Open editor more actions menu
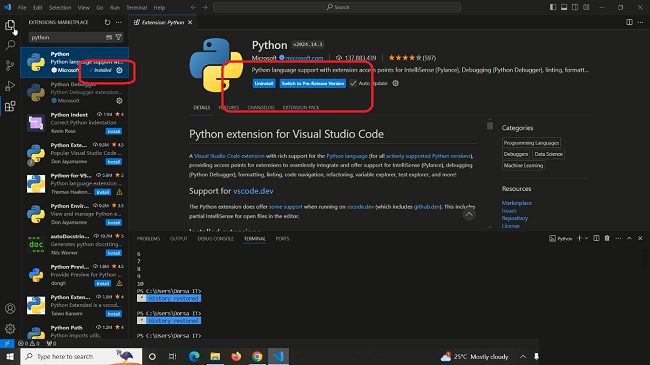650x365 pixels. [640, 22]
